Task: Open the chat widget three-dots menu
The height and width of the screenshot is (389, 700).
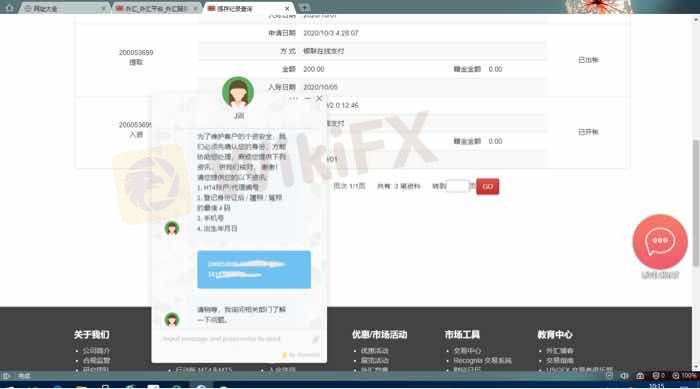Action: point(293,98)
